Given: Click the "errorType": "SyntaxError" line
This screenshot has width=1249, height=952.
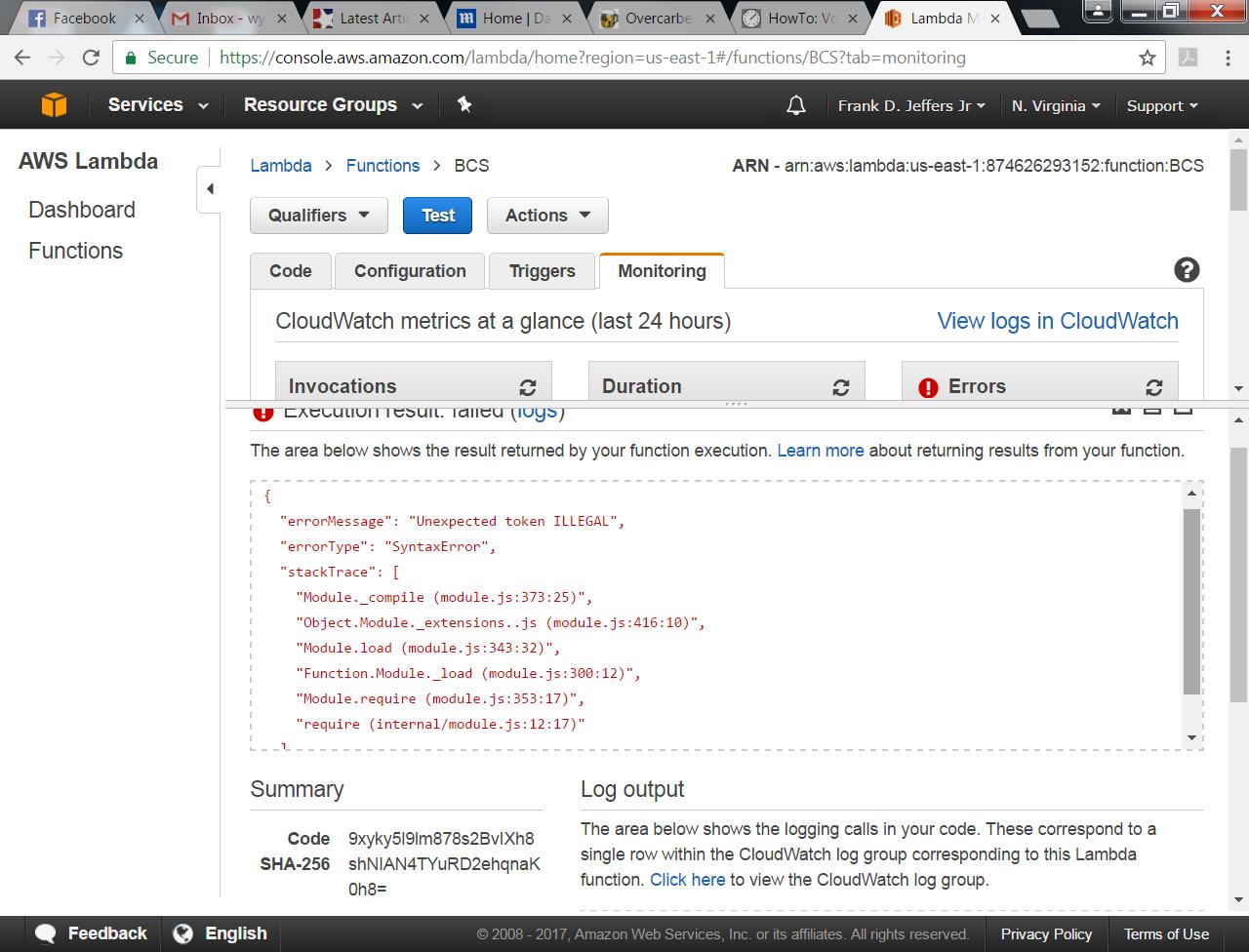Looking at the screenshot, I should coord(388,546).
